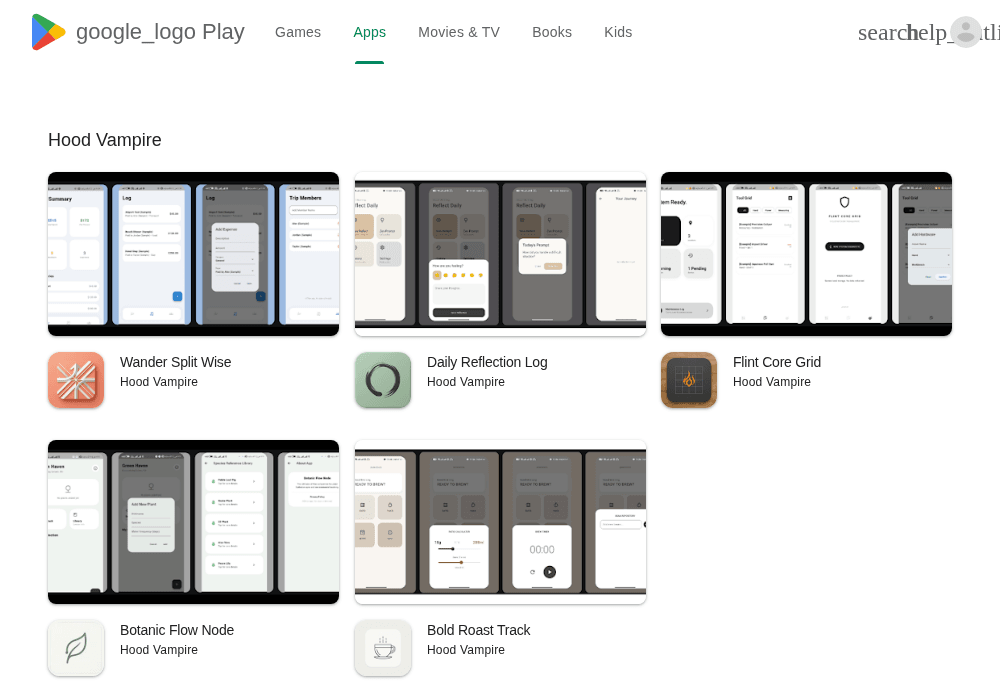Click the Hood Vampire page heading
Screen dimensions: 1000x700
pyautogui.click(x=105, y=140)
